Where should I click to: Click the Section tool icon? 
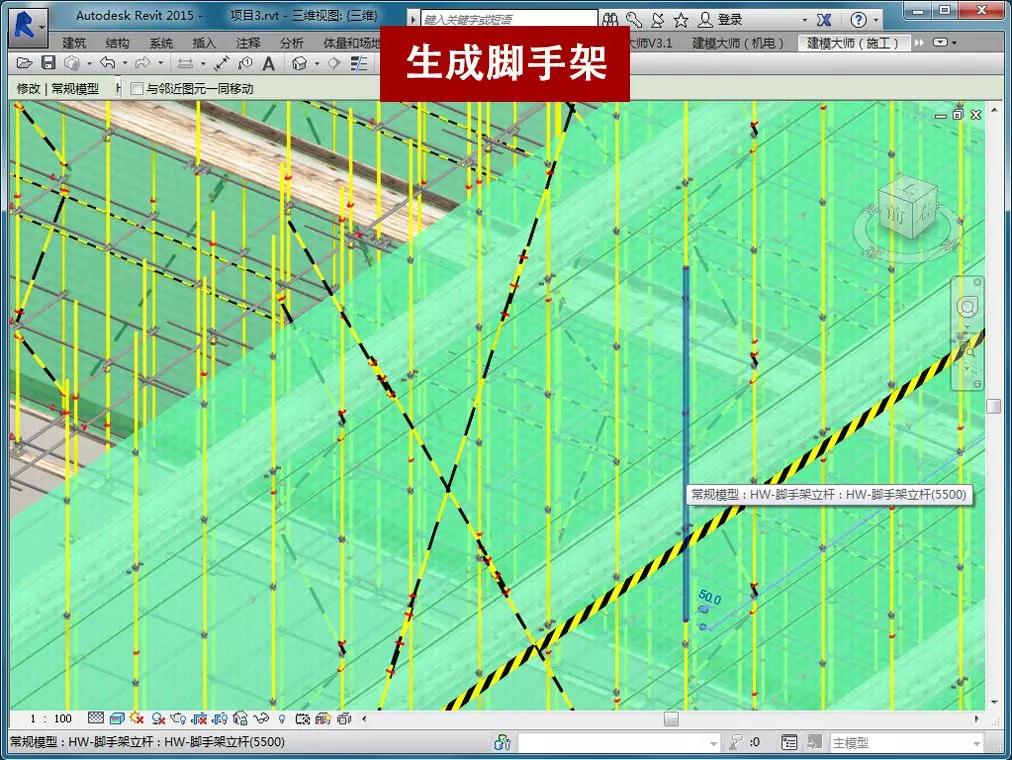[334, 63]
